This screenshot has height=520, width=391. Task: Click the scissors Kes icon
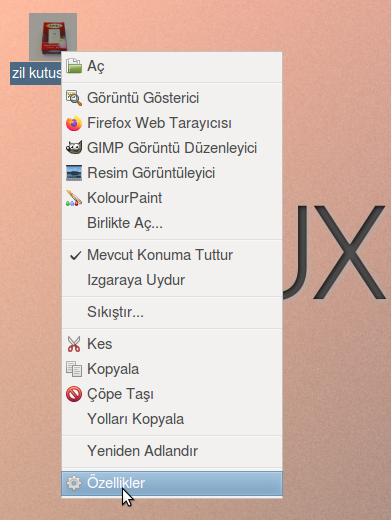(x=74, y=344)
